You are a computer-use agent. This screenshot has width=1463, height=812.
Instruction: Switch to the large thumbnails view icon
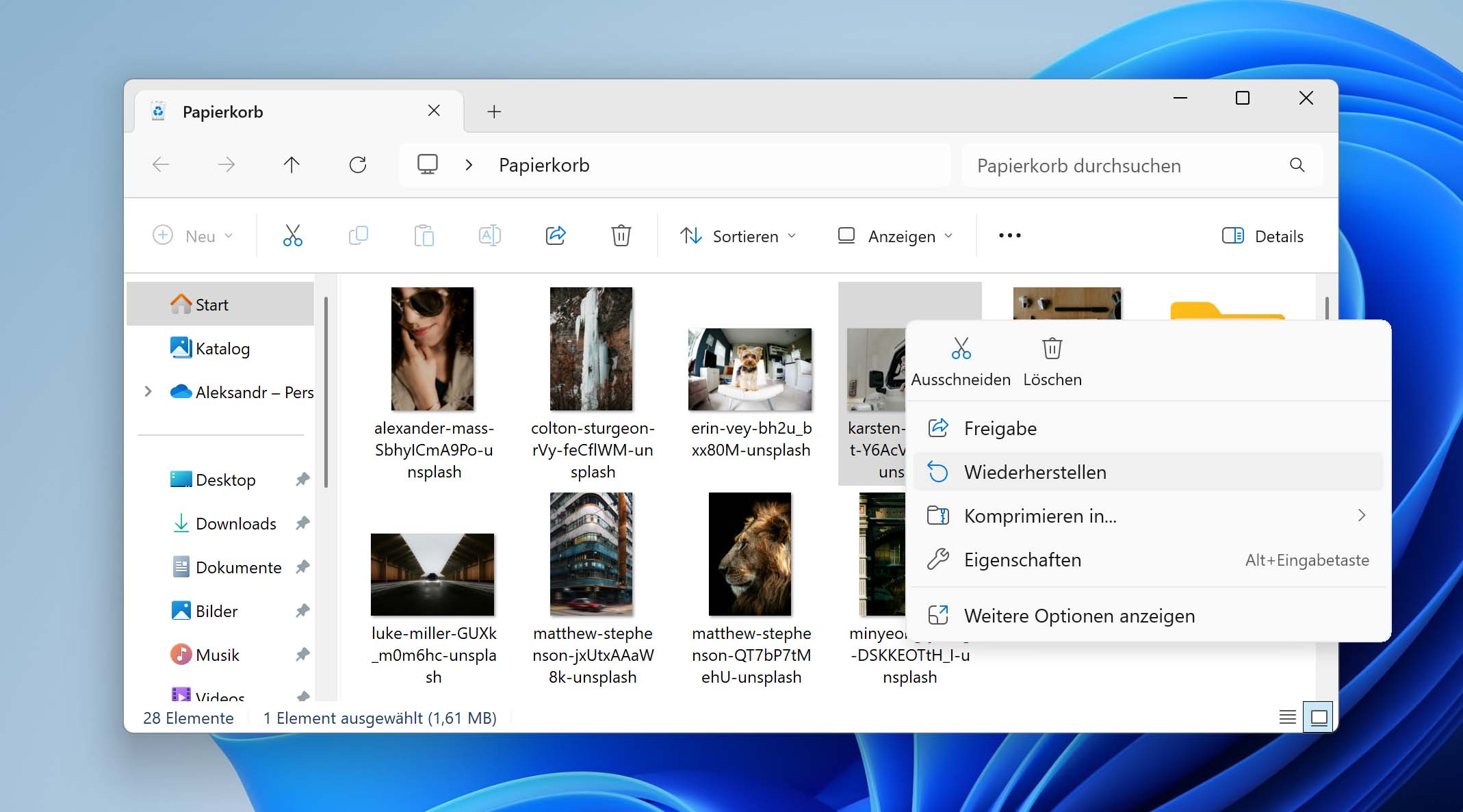point(1319,717)
